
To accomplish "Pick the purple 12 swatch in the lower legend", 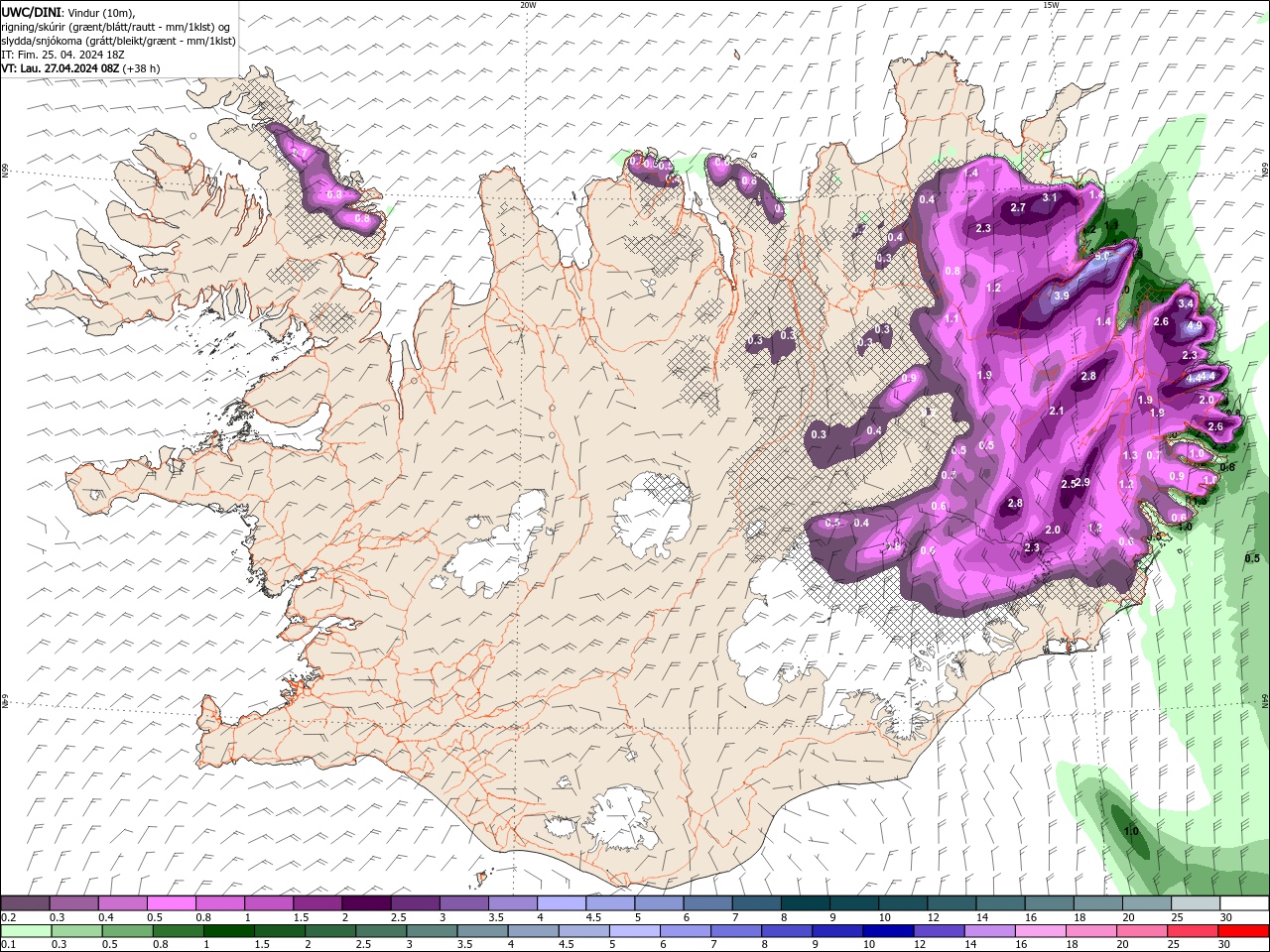I will [x=938, y=931].
